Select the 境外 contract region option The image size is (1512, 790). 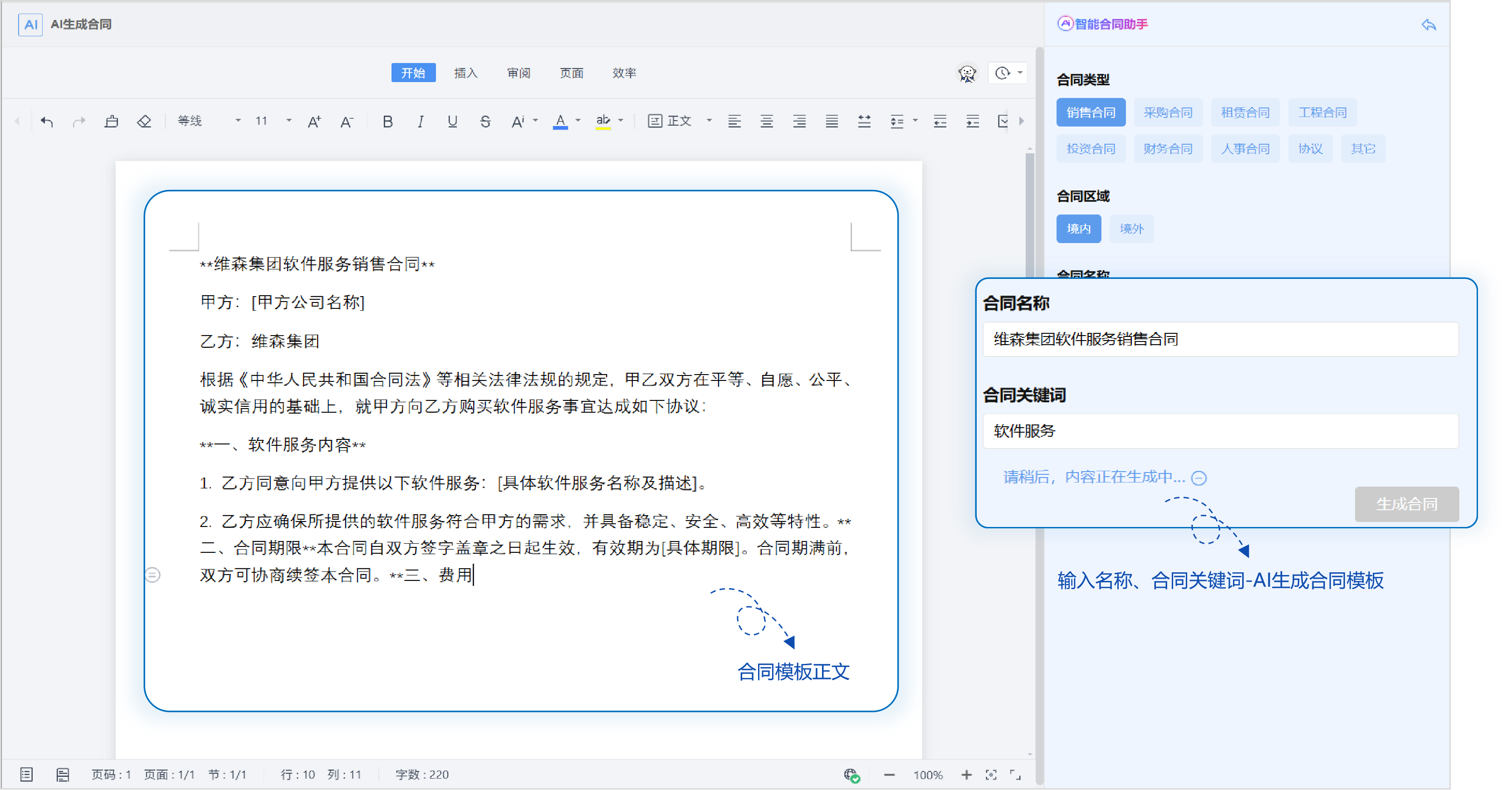pos(1131,228)
